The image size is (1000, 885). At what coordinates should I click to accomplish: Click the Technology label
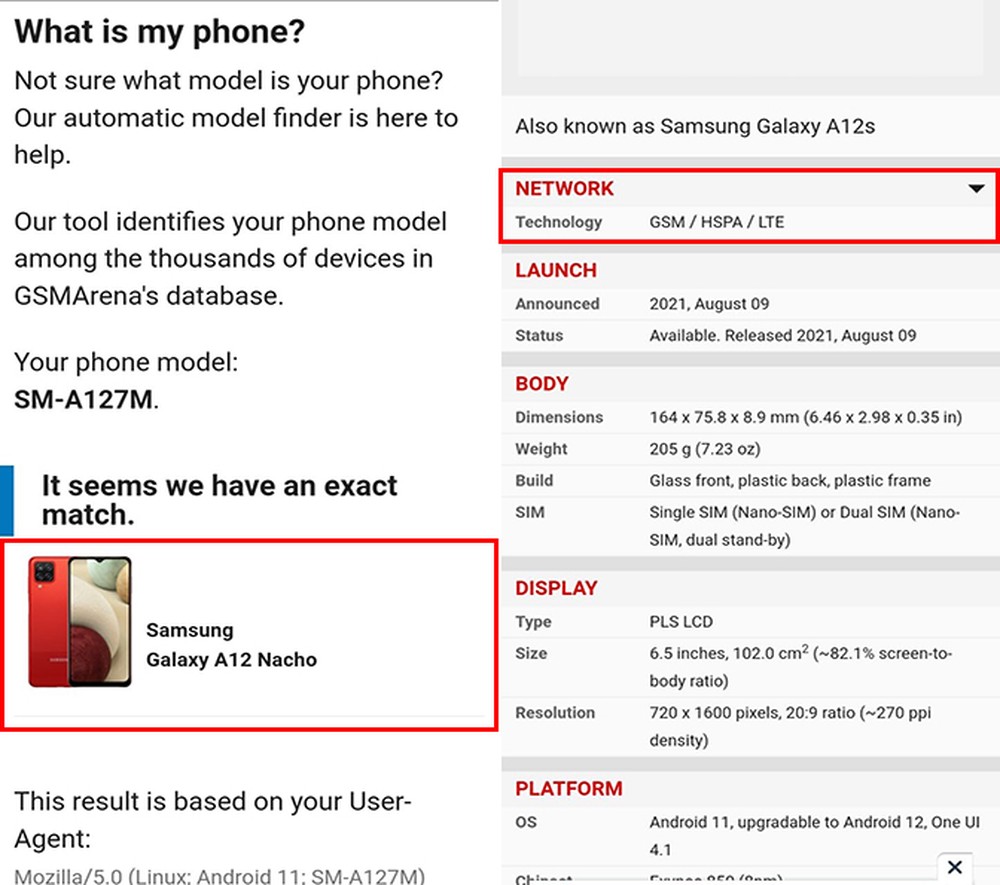[559, 222]
